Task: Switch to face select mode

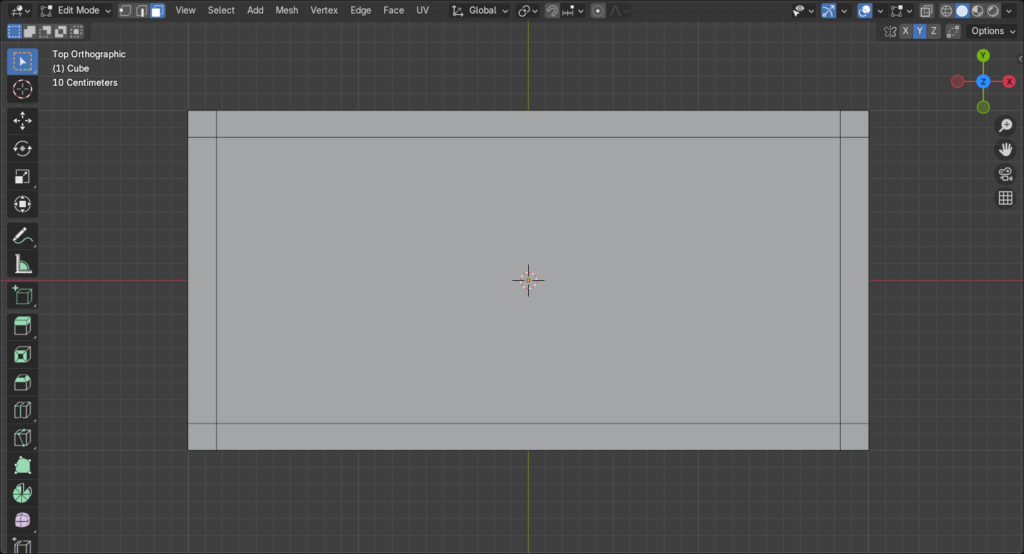Action: (x=157, y=10)
